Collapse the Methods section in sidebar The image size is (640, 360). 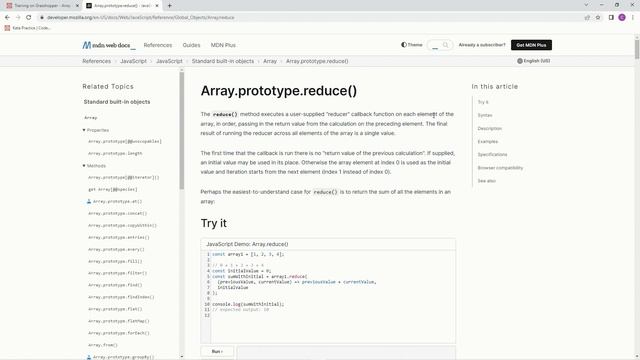click(94, 166)
